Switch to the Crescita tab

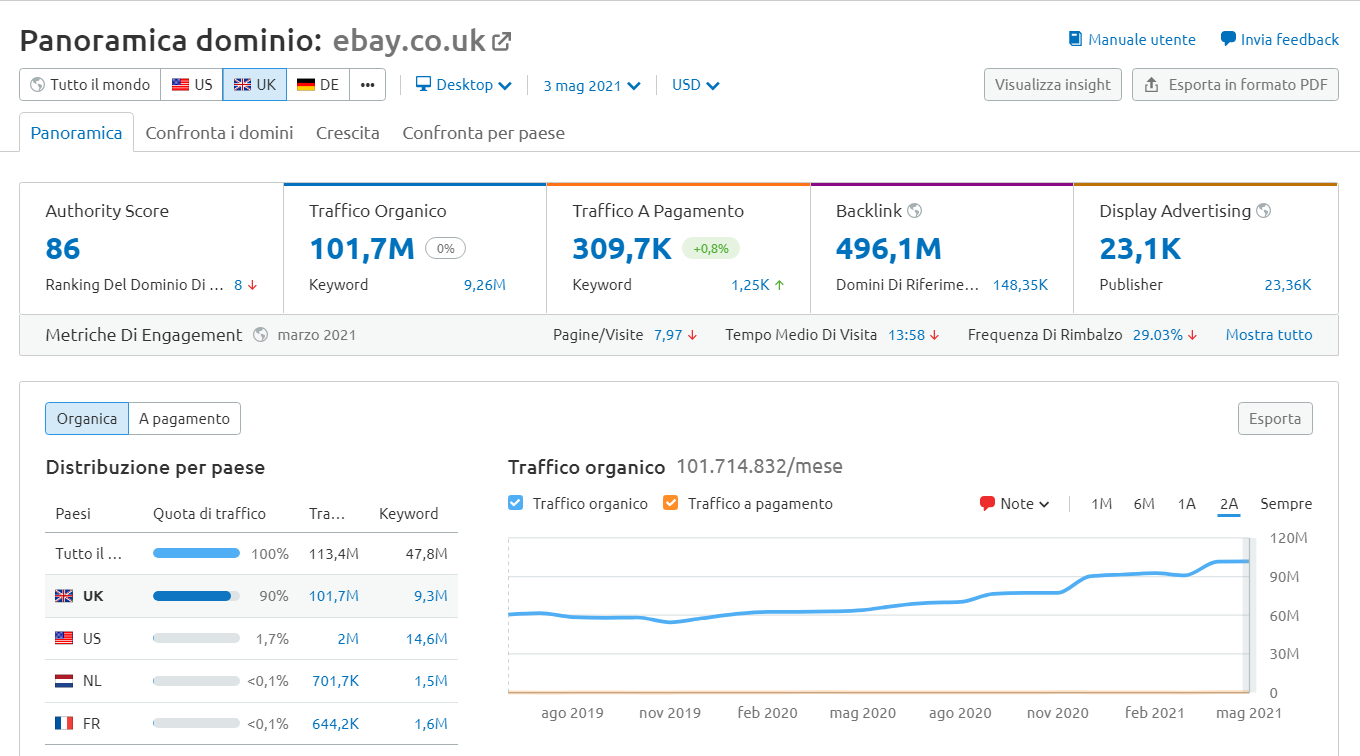tap(348, 132)
